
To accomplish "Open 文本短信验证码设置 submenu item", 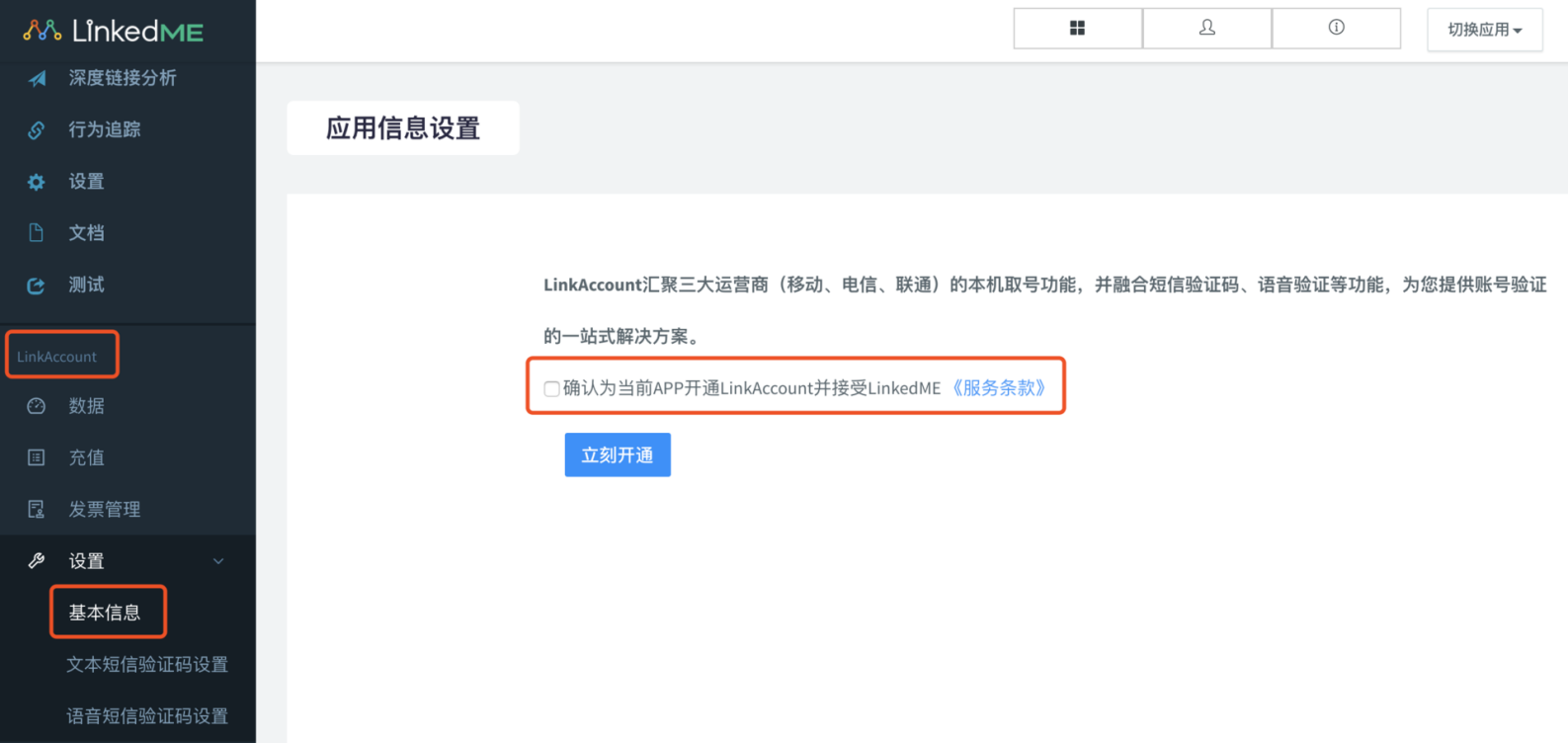I will click(x=147, y=664).
